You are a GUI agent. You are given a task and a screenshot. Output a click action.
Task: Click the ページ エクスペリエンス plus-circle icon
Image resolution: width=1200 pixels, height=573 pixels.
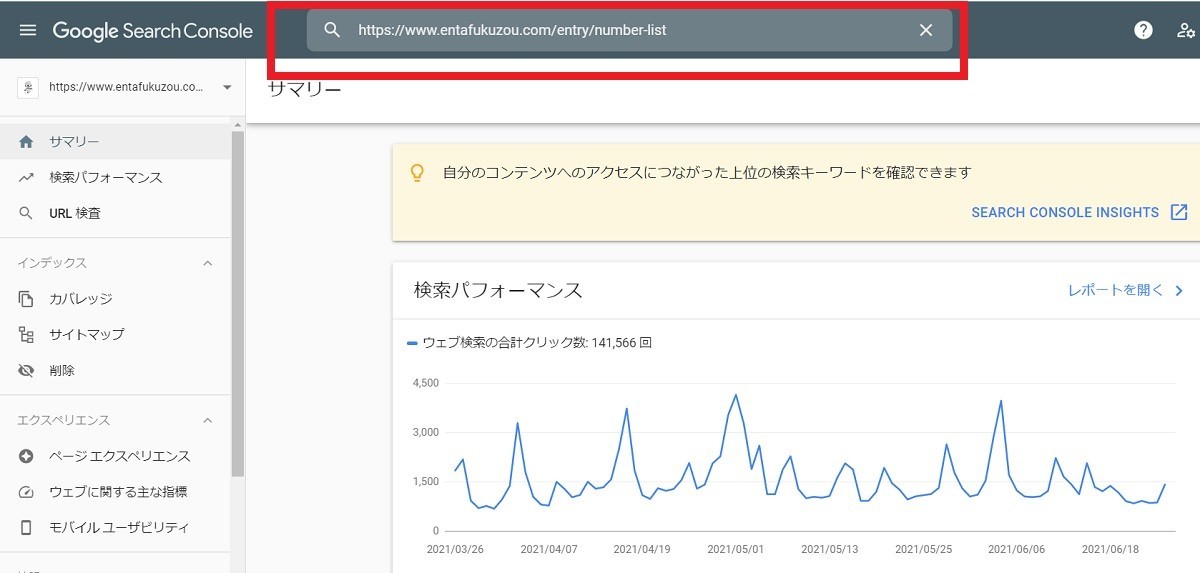click(x=27, y=456)
